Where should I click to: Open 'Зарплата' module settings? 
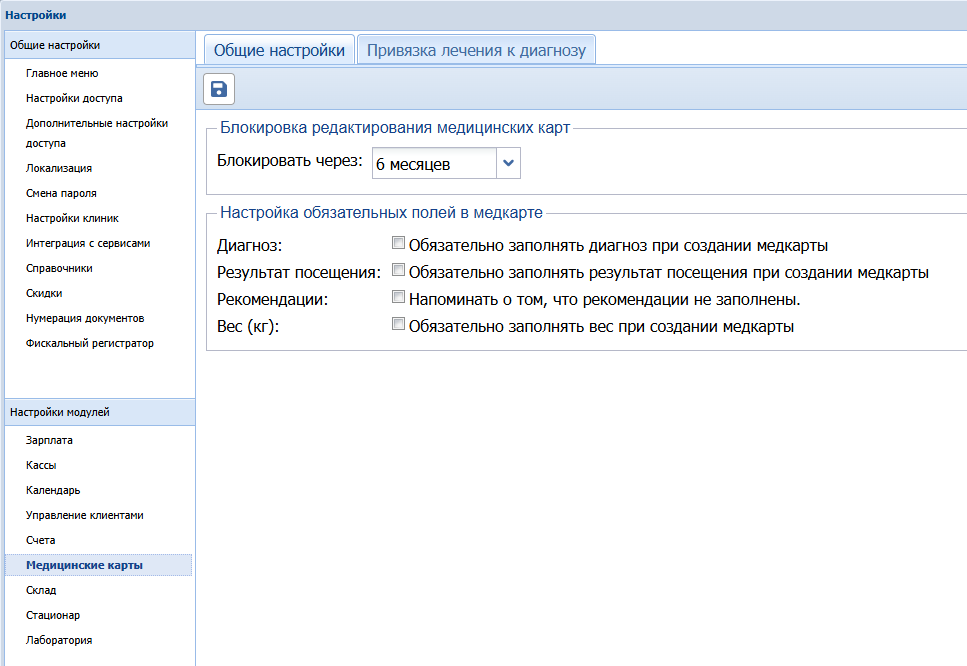[49, 440]
